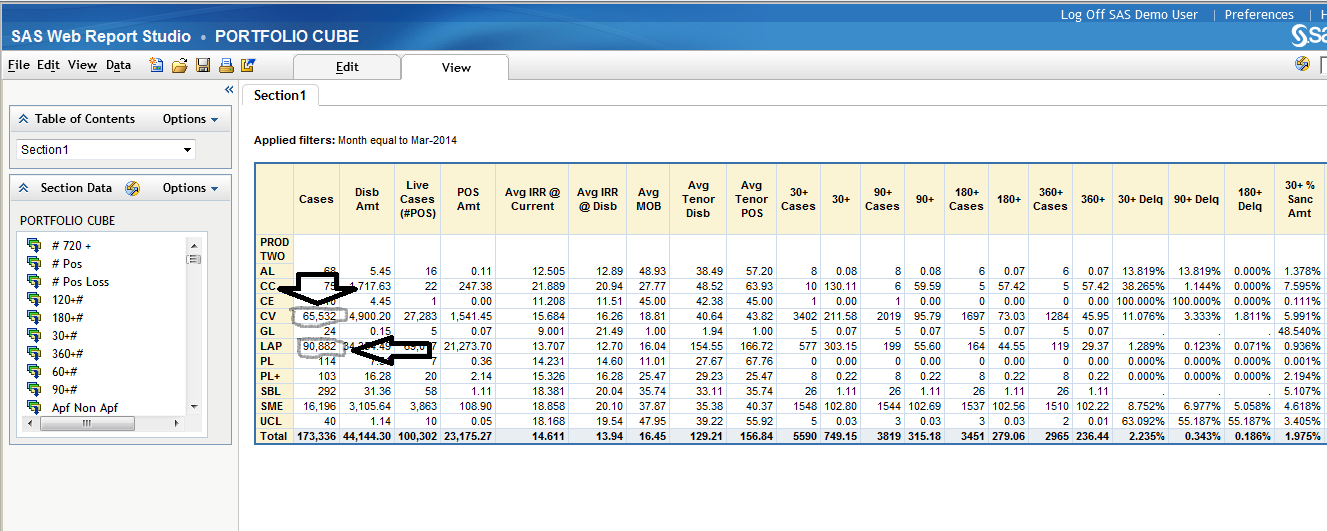Click the New Report toolbar icon
Image resolution: width=1327 pixels, height=531 pixels.
pos(157,66)
